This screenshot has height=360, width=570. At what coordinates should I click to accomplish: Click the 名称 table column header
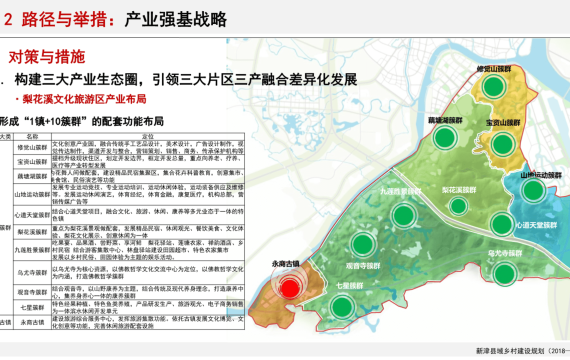coord(32,137)
